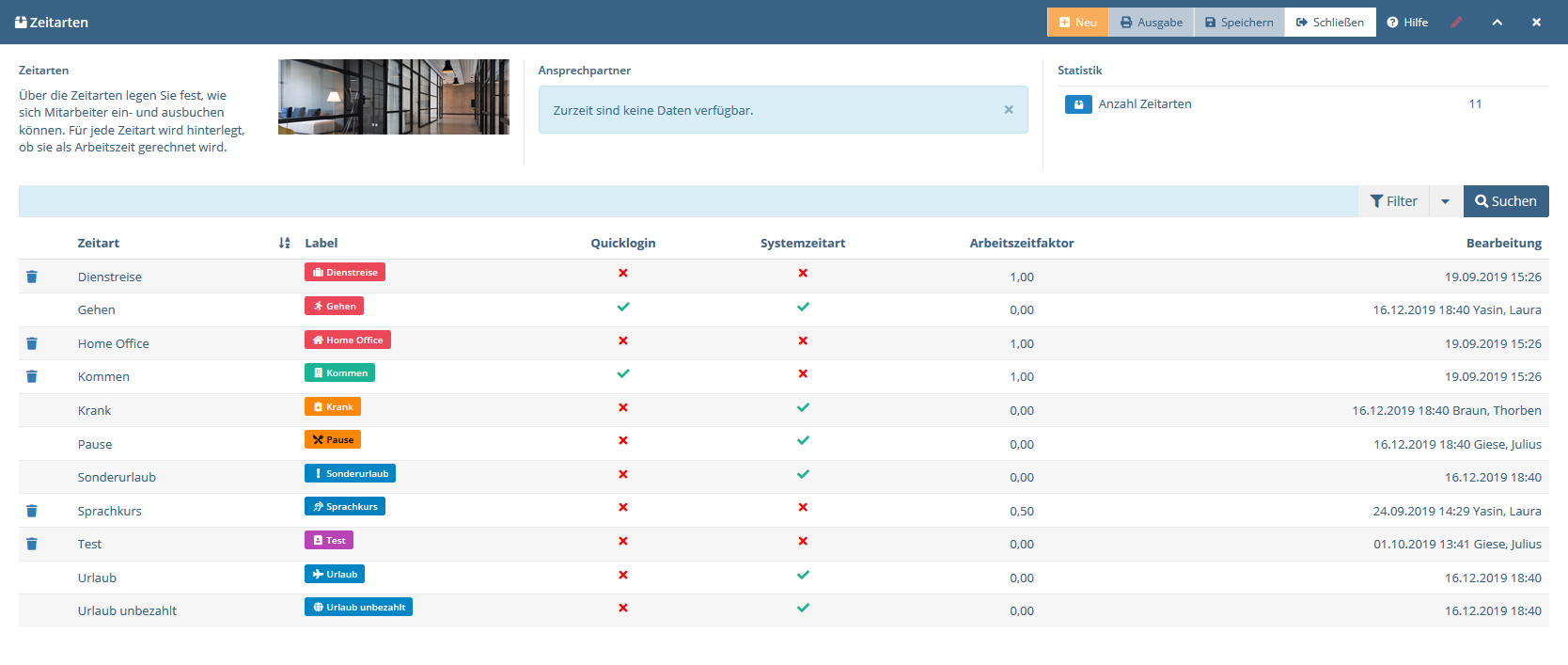Click the Urlaub plane label badge
This screenshot has width=1568, height=665.
335,574
